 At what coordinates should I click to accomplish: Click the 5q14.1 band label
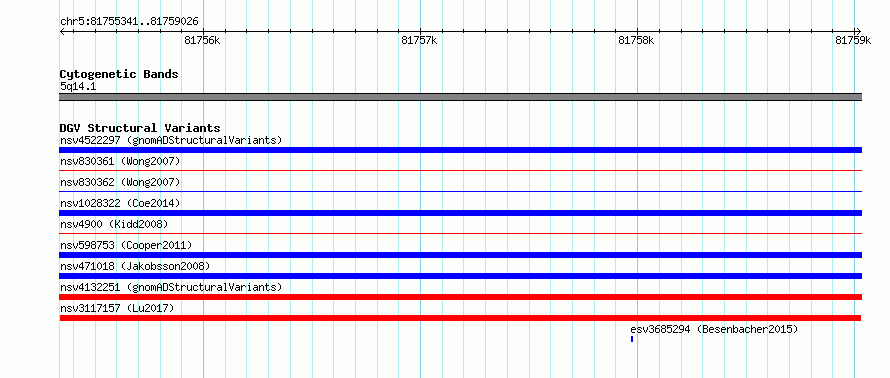(78, 86)
